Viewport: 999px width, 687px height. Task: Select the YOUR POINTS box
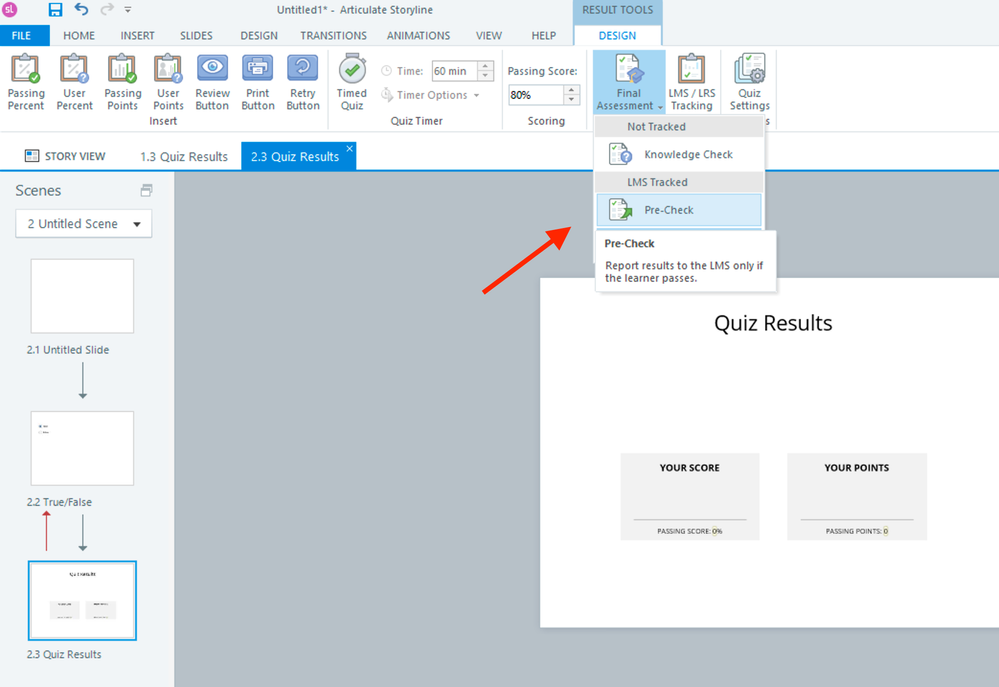pyautogui.click(x=857, y=496)
